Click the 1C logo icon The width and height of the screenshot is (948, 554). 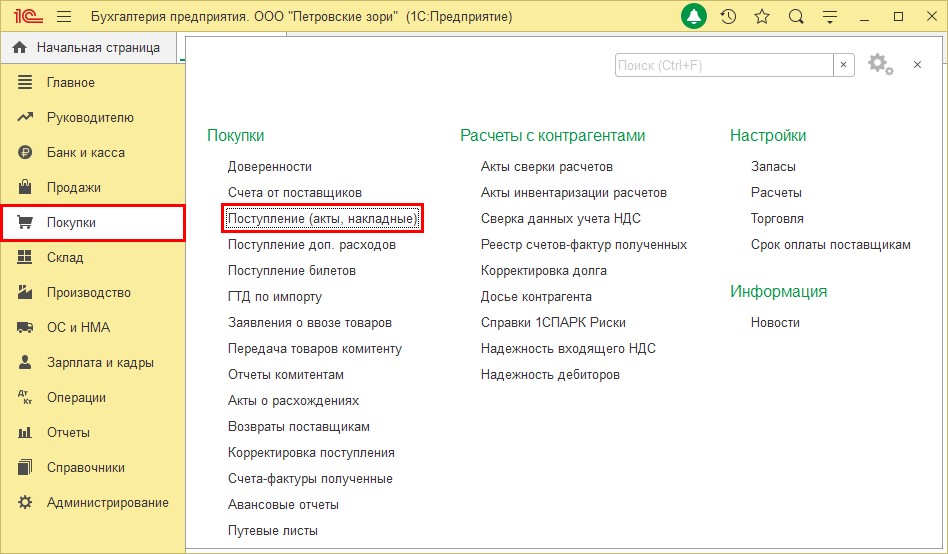28,16
